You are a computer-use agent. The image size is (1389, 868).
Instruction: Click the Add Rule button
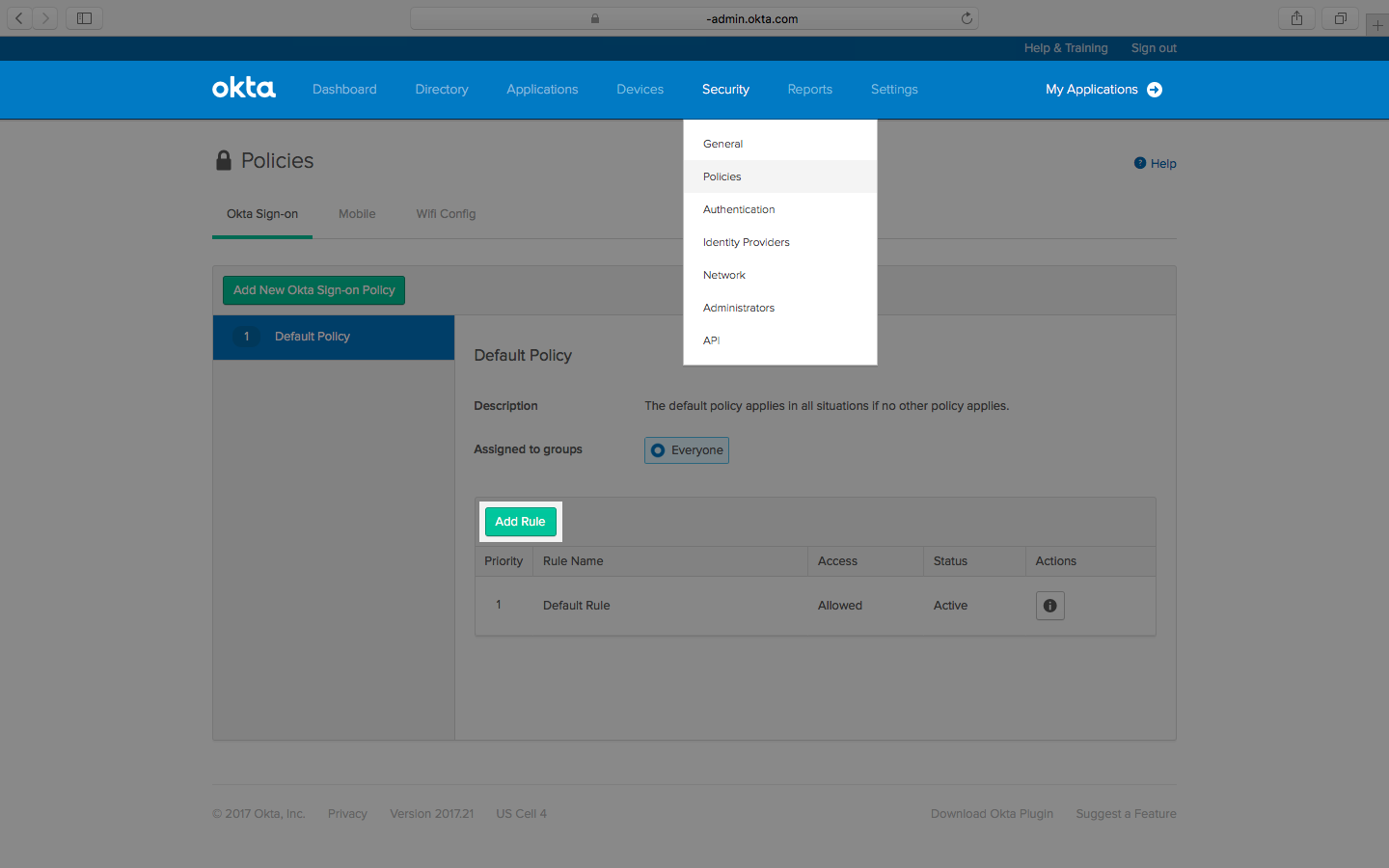click(x=520, y=522)
